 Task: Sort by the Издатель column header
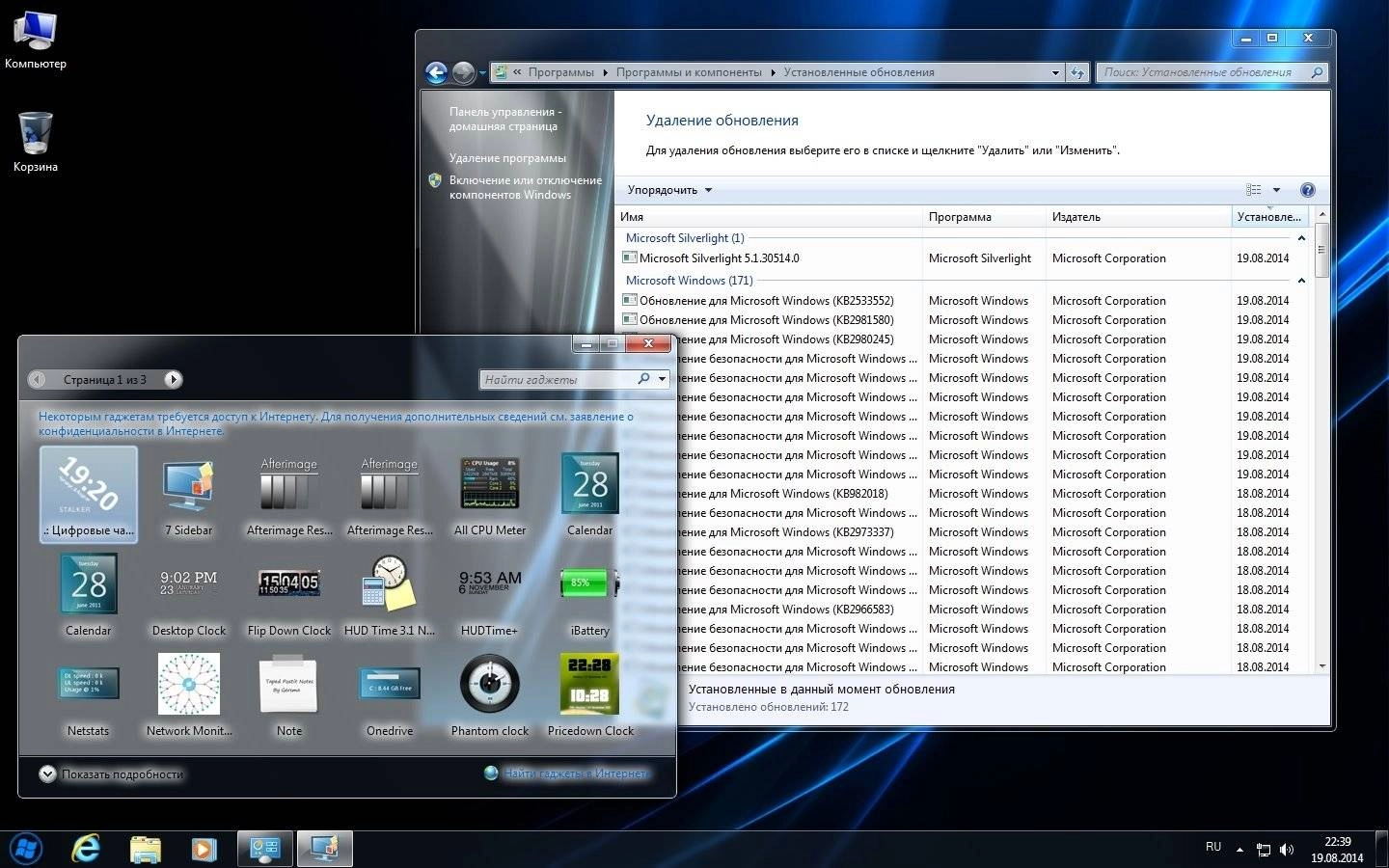point(1138,217)
